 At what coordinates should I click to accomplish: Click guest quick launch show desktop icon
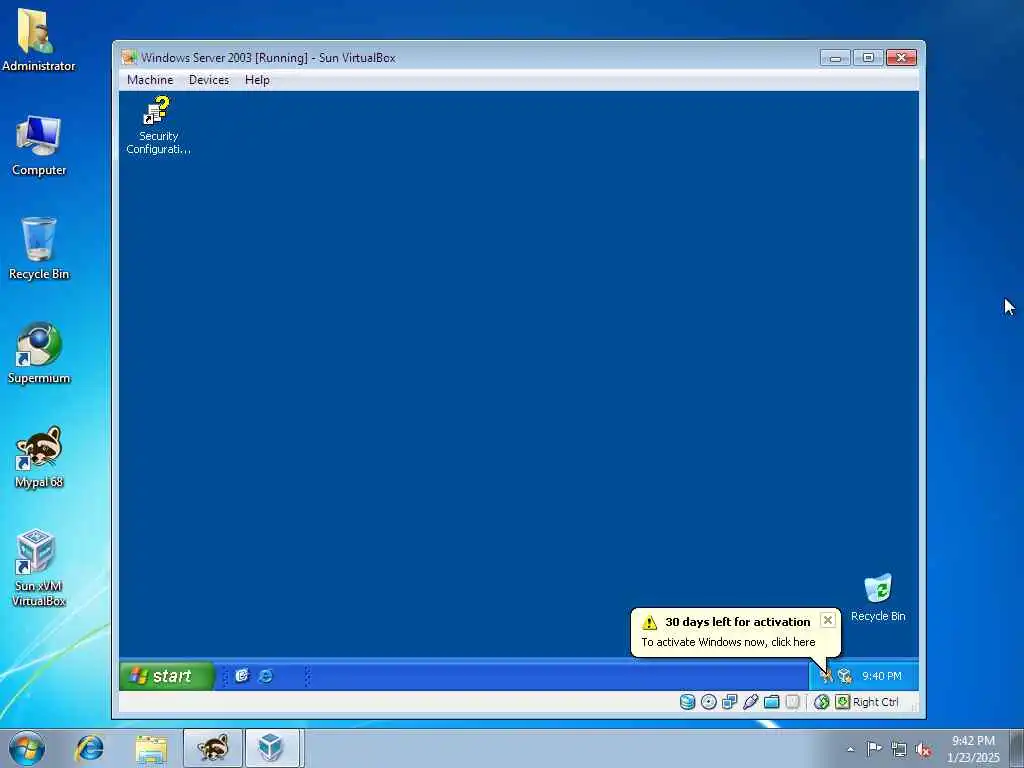pos(242,676)
